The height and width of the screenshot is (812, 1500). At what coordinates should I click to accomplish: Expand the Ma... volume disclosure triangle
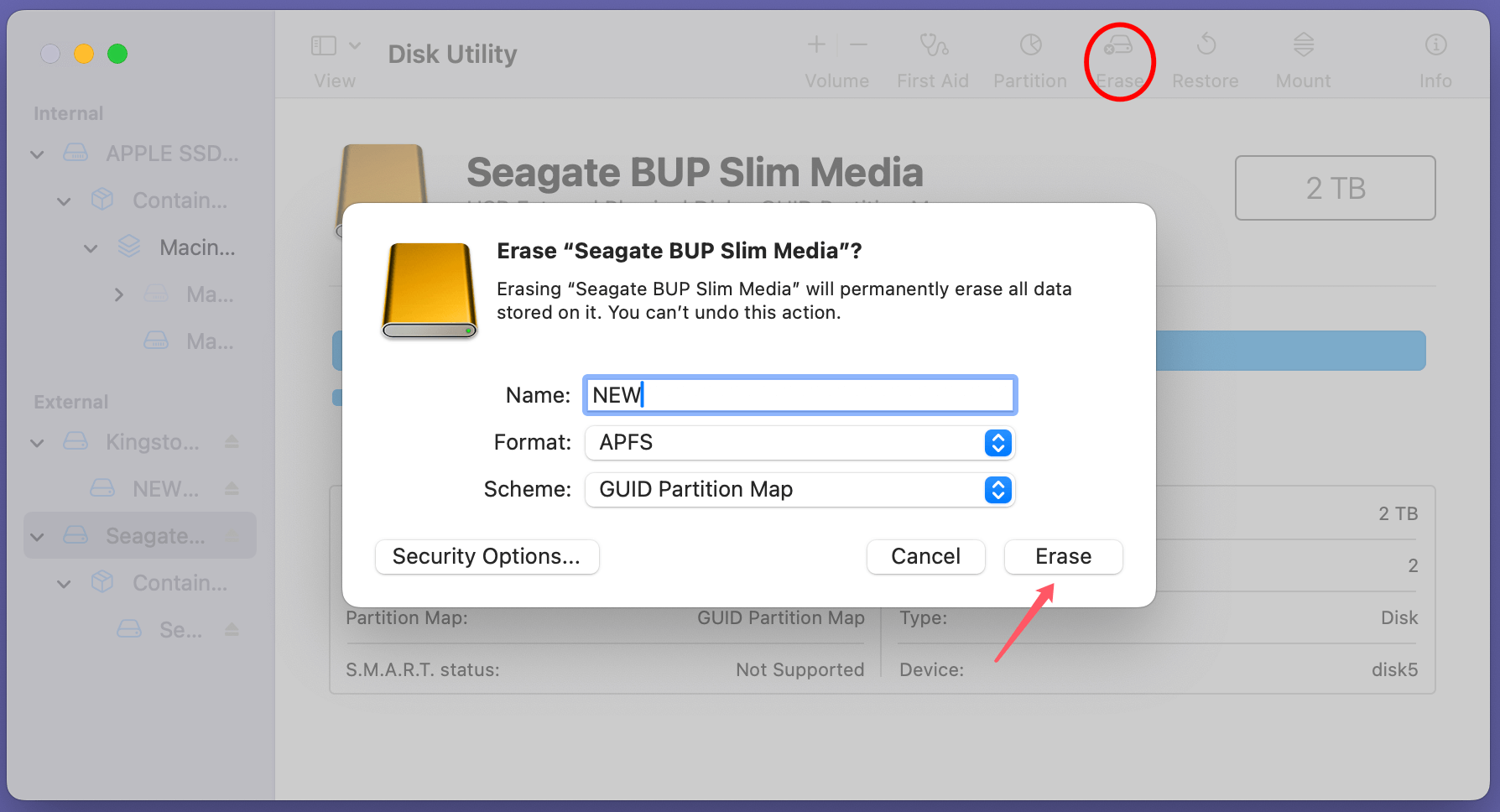click(x=119, y=294)
